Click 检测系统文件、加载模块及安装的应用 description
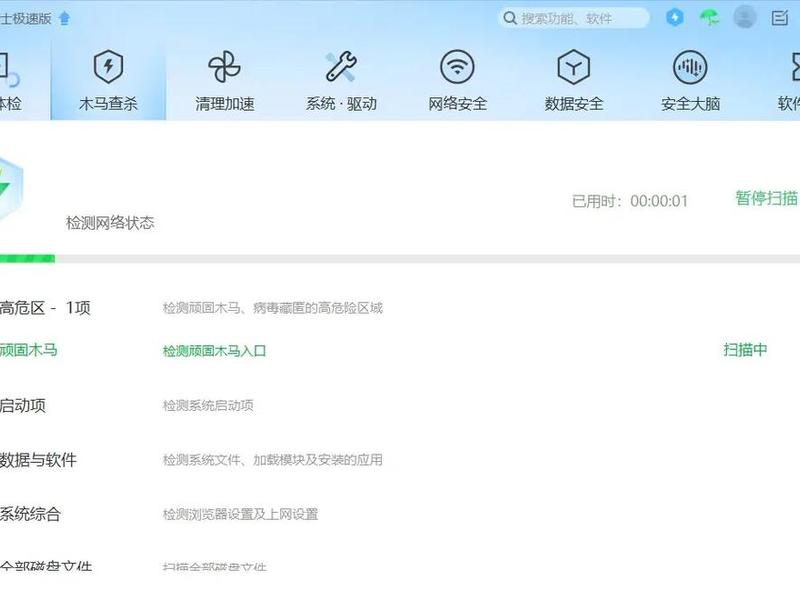The image size is (800, 600). tap(272, 460)
